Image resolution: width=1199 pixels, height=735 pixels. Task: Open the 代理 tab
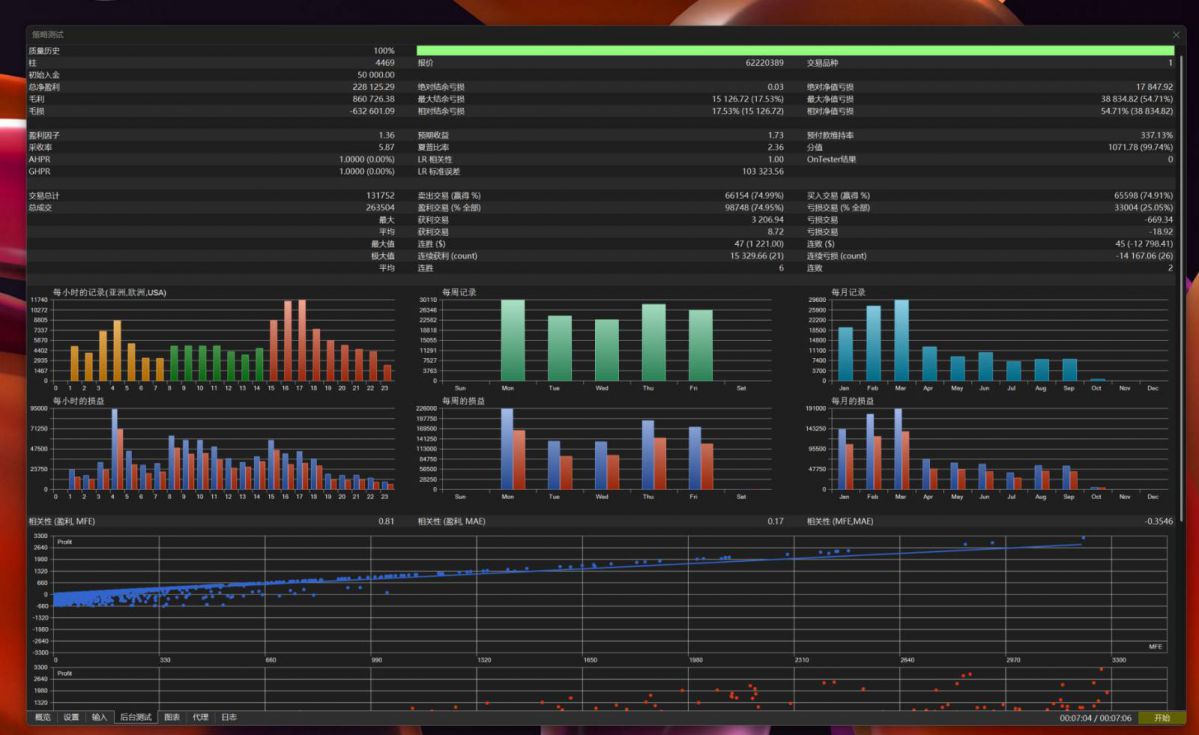[200, 717]
